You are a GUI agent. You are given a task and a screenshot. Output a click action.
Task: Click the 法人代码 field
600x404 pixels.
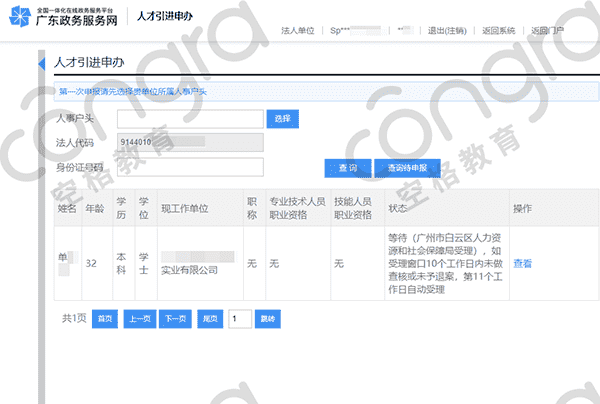tap(190, 142)
